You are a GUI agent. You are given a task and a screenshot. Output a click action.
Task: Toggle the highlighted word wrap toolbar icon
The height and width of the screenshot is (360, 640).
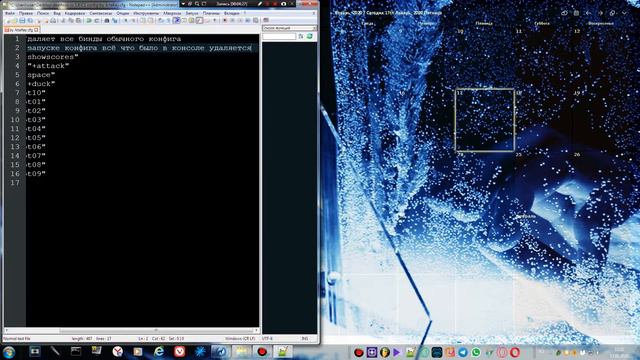[x=177, y=20]
